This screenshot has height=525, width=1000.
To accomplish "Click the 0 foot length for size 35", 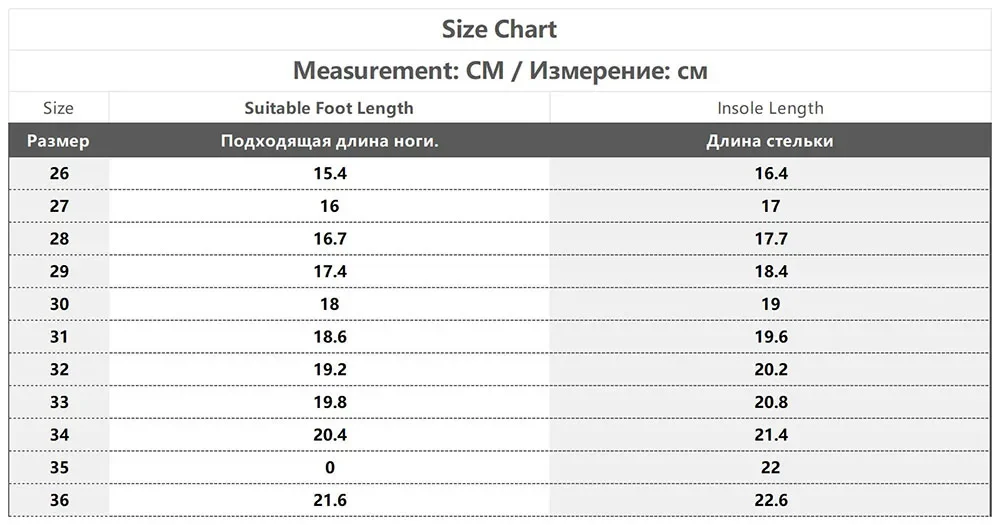I will [x=330, y=467].
